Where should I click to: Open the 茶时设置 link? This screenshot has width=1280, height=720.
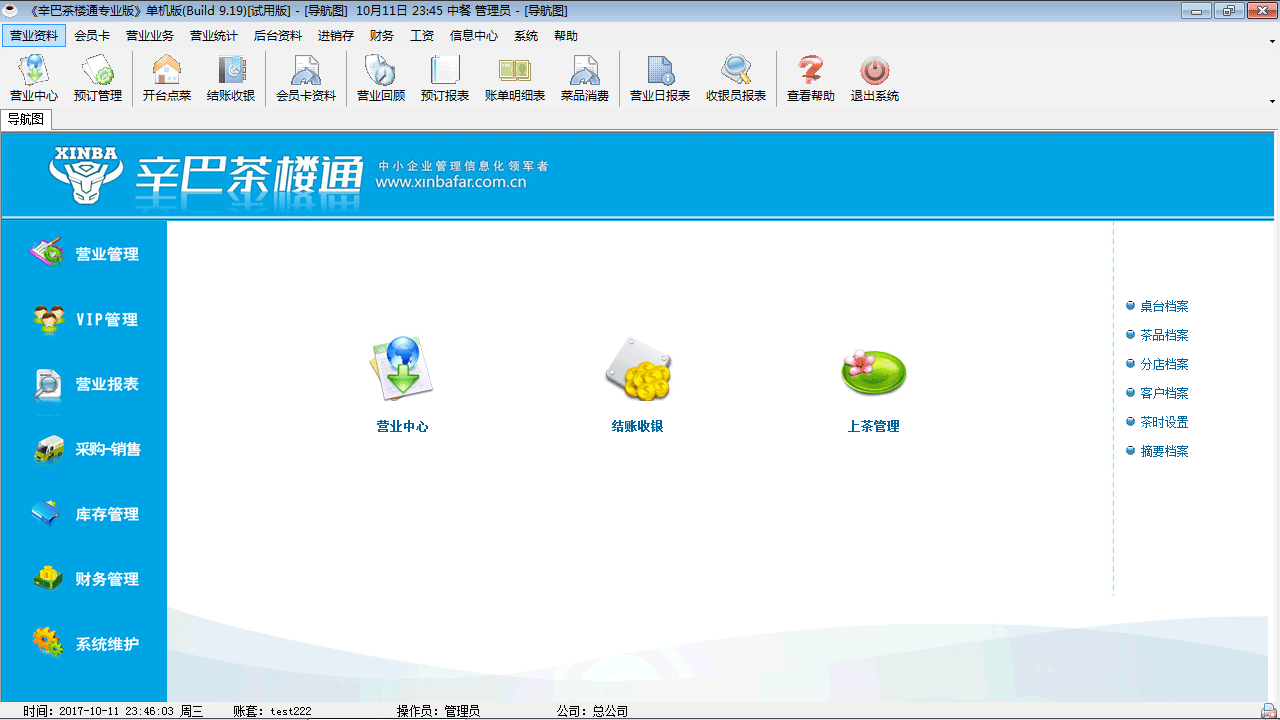tap(1164, 423)
